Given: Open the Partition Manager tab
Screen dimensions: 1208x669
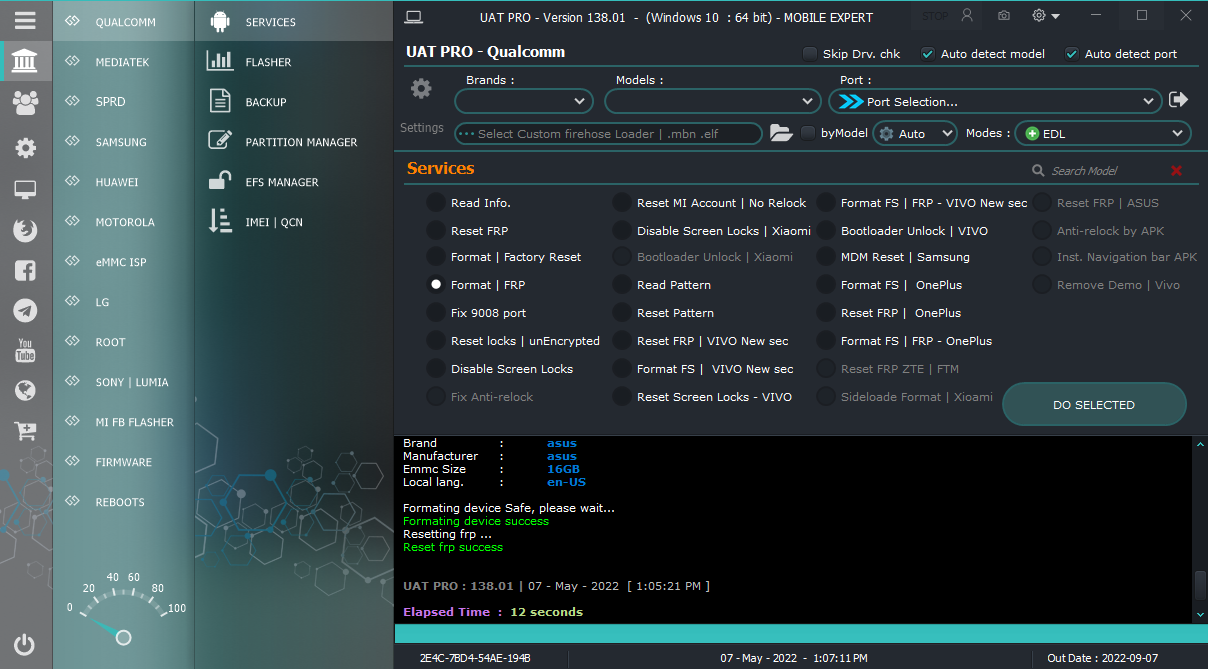Looking at the screenshot, I should (x=294, y=142).
